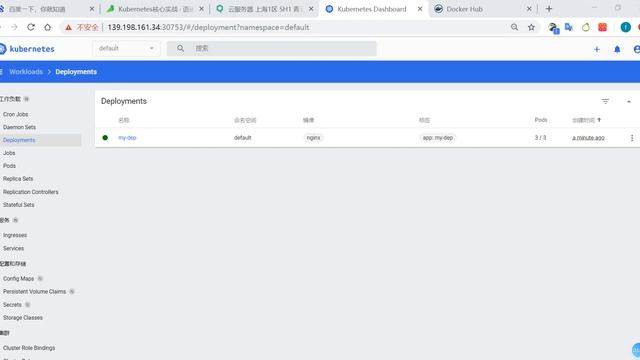The image size is (640, 360).
Task: Click the 3 / 3 pods count
Action: [540, 138]
